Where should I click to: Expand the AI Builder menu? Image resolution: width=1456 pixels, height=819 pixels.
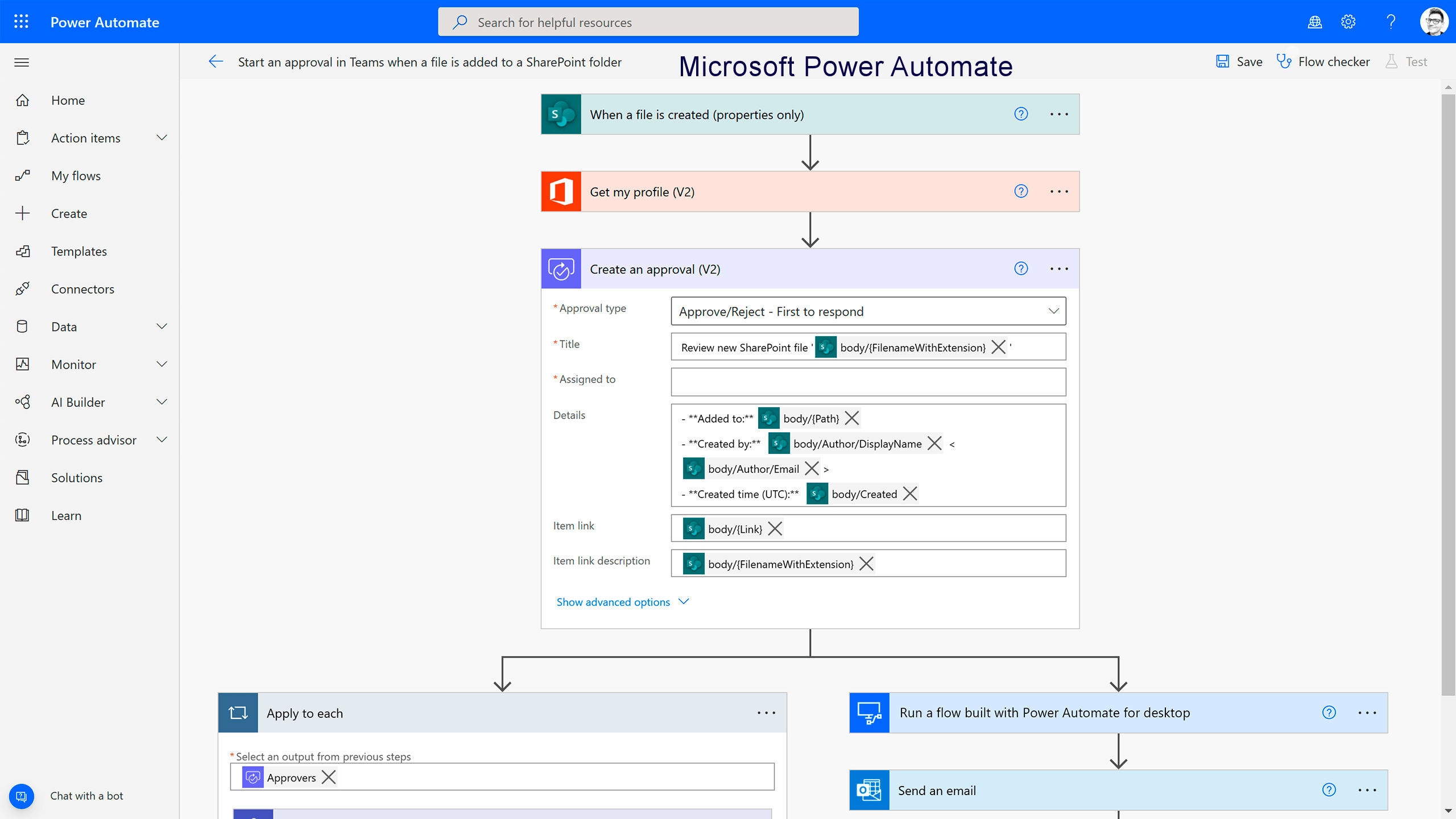(162, 402)
